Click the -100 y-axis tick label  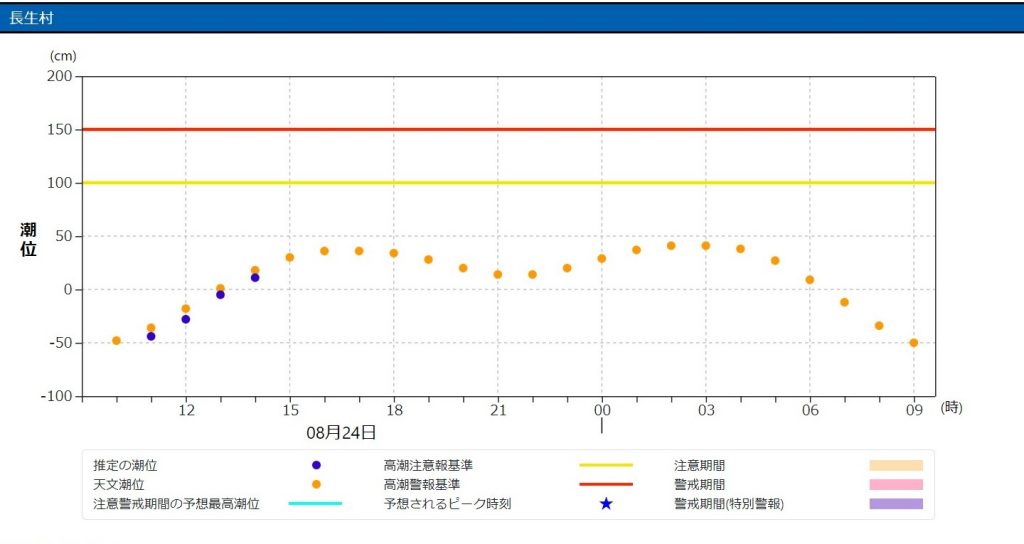57,396
